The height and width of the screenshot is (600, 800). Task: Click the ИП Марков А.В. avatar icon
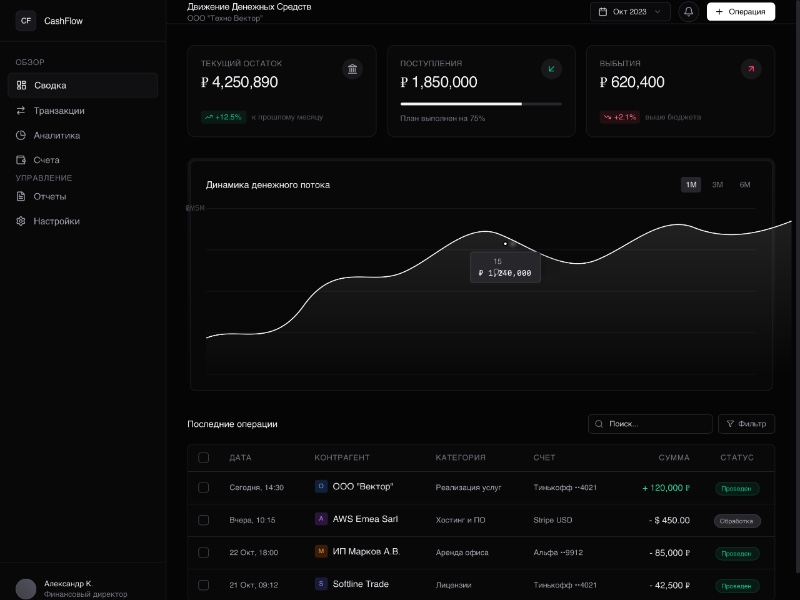click(x=321, y=551)
